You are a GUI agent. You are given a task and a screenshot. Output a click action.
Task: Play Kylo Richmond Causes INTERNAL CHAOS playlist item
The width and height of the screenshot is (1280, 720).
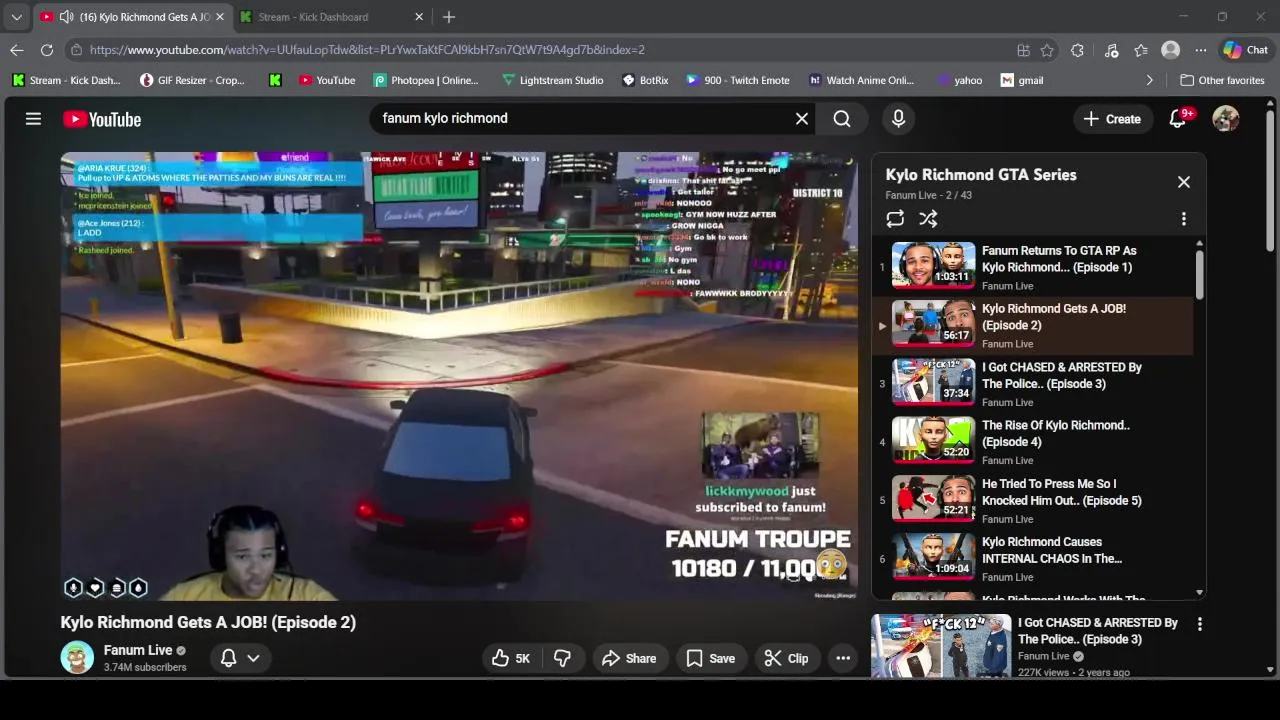click(x=1034, y=559)
